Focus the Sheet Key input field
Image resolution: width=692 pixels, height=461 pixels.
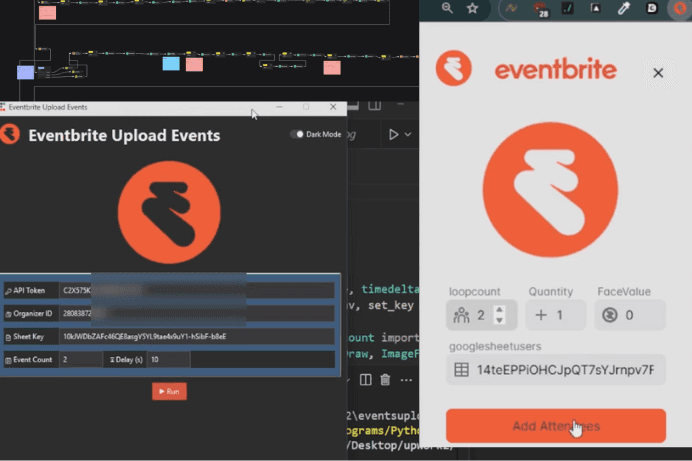(196, 336)
